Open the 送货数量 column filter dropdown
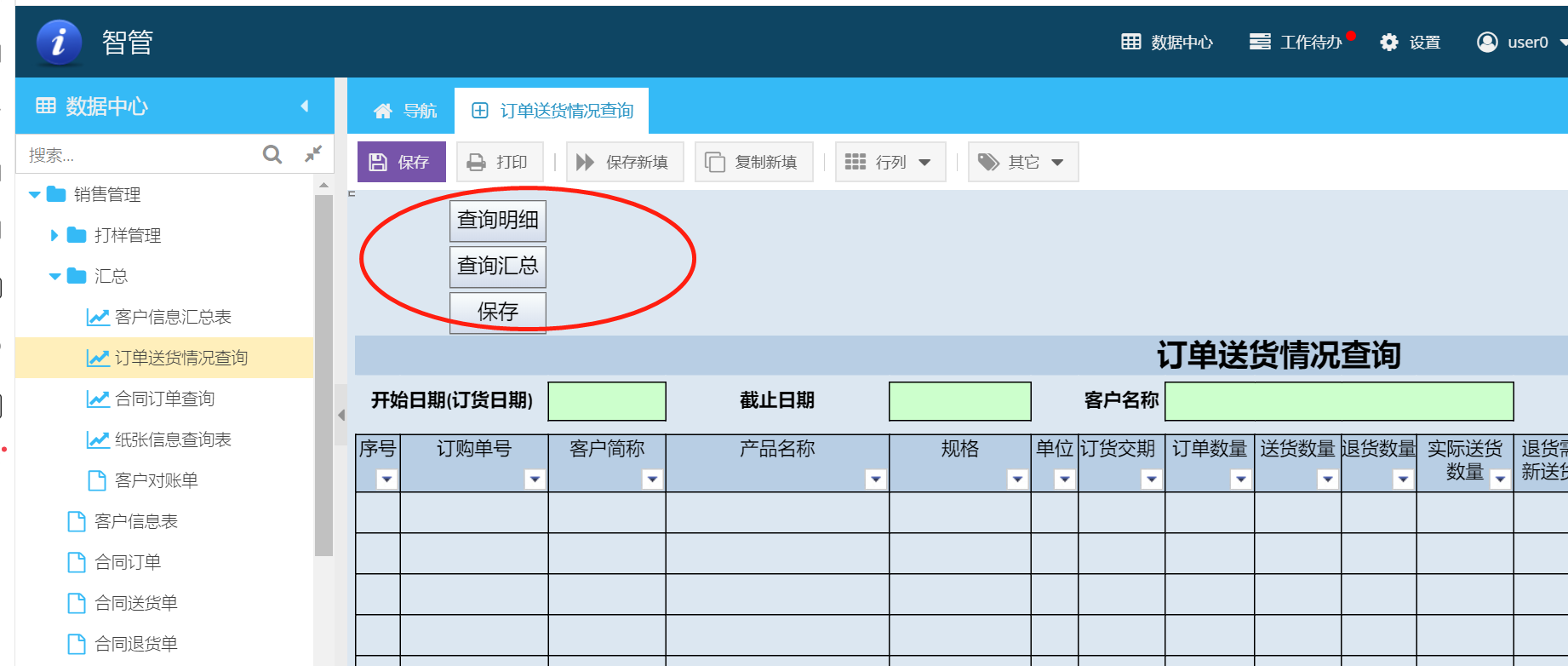 click(x=1328, y=479)
